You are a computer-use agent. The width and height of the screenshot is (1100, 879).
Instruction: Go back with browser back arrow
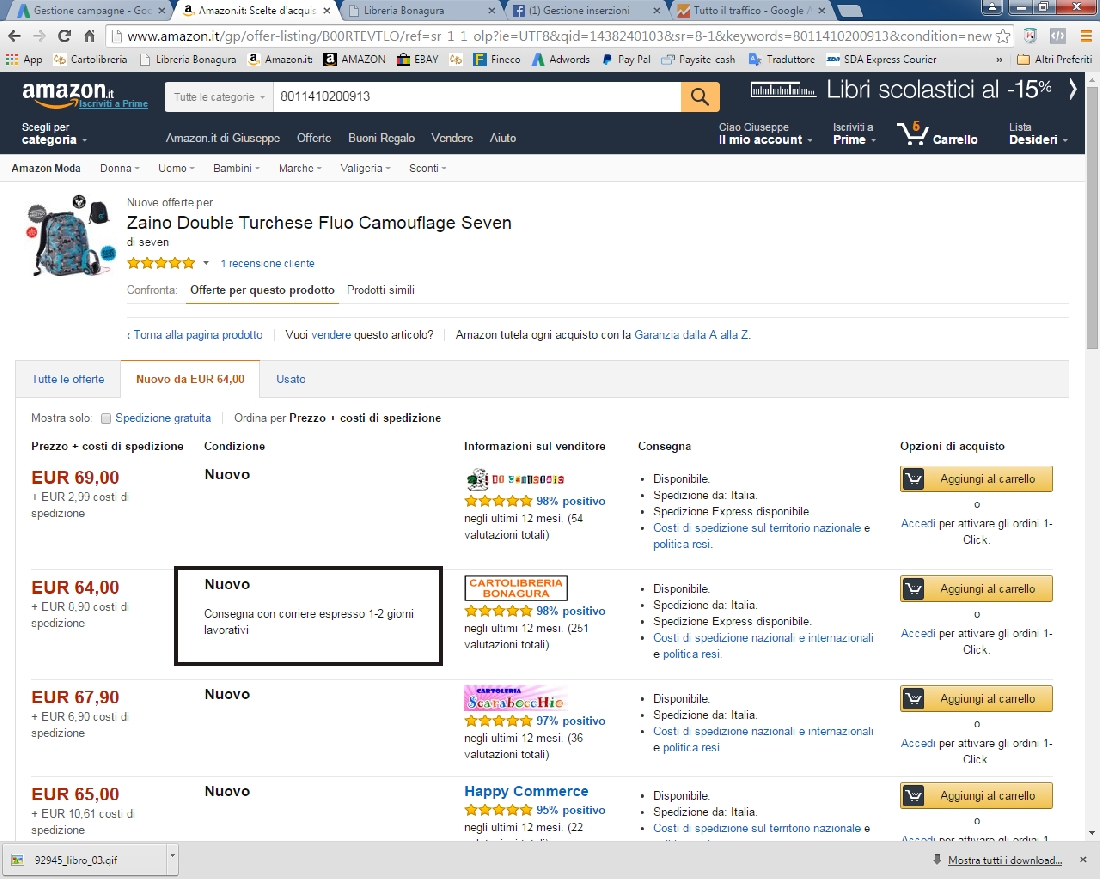(x=15, y=36)
